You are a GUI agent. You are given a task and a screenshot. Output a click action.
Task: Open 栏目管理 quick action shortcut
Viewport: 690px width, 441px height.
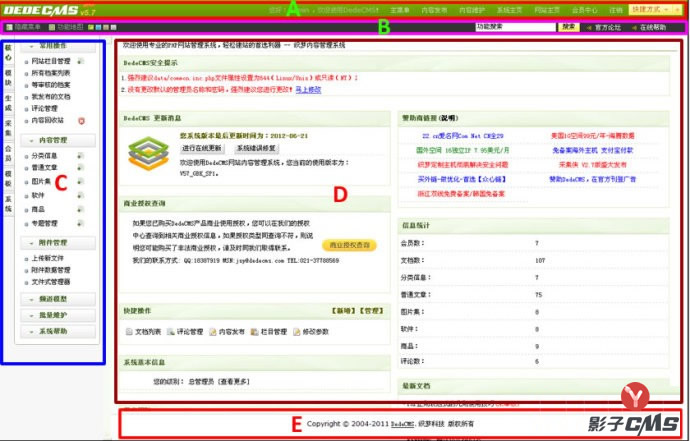(254, 330)
